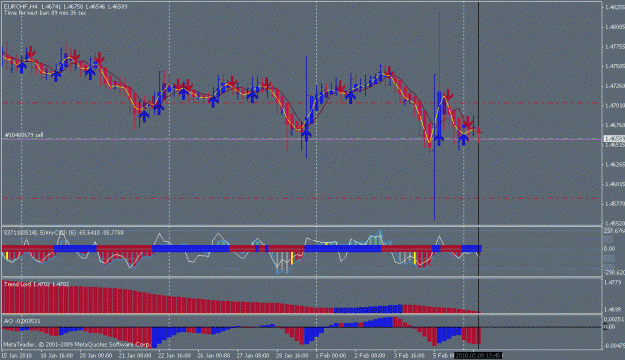This screenshot has height=360, width=625.
Task: Select the 1.48005 price axis label
Action: click(x=615, y=27)
